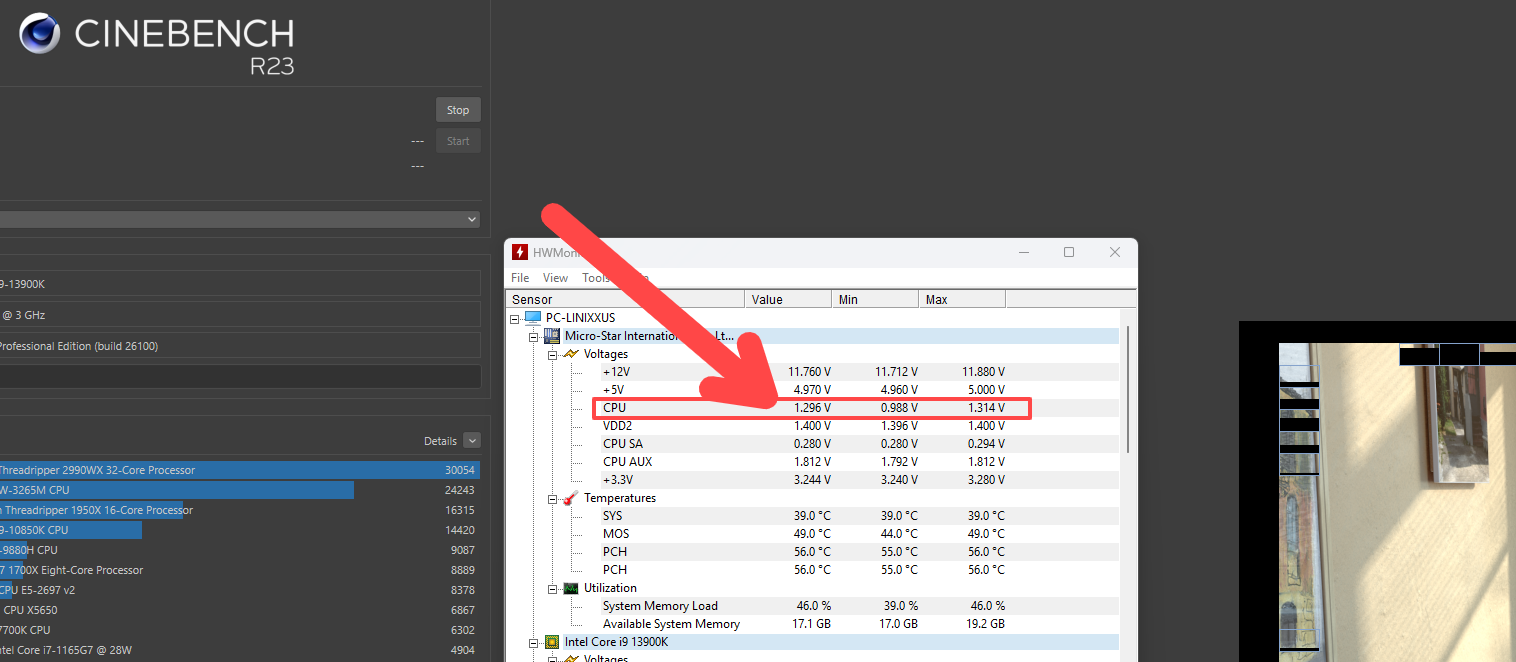Select the CPU AUX row
This screenshot has height=662, width=1516.
[814, 462]
